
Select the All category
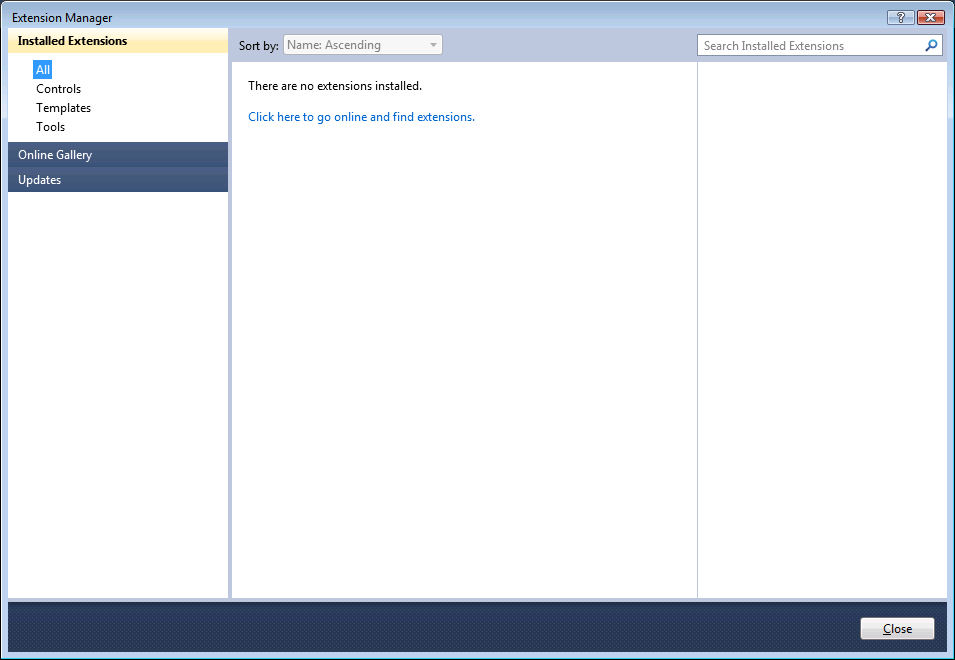43,69
